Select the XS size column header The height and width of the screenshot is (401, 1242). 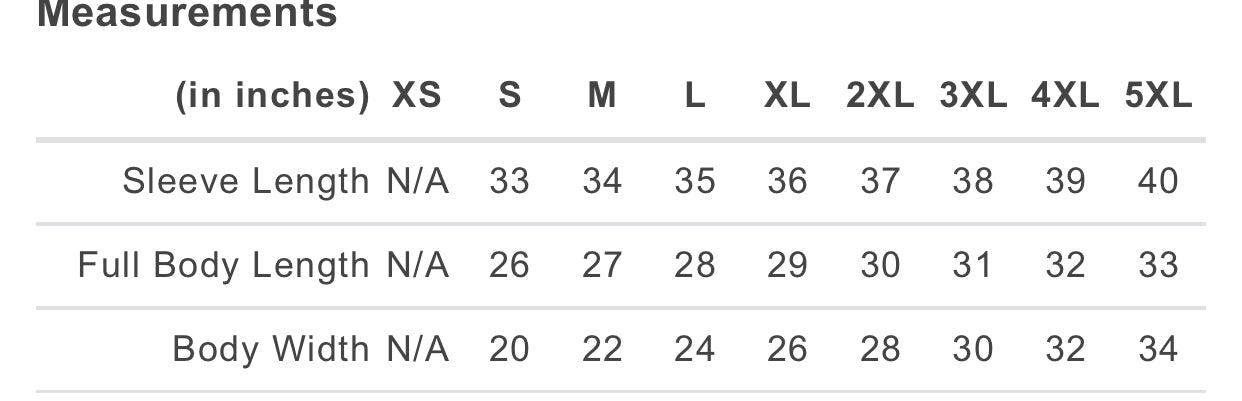(x=416, y=96)
